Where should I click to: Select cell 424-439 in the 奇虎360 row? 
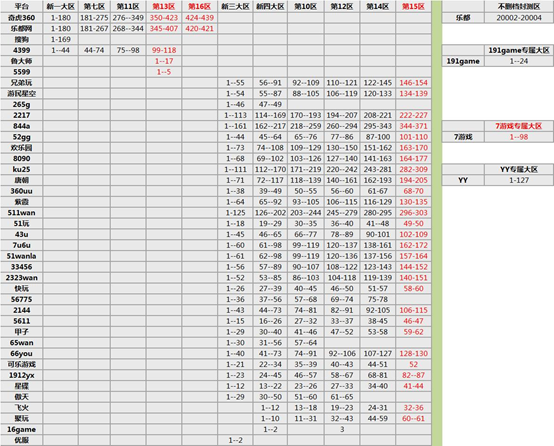200,18
